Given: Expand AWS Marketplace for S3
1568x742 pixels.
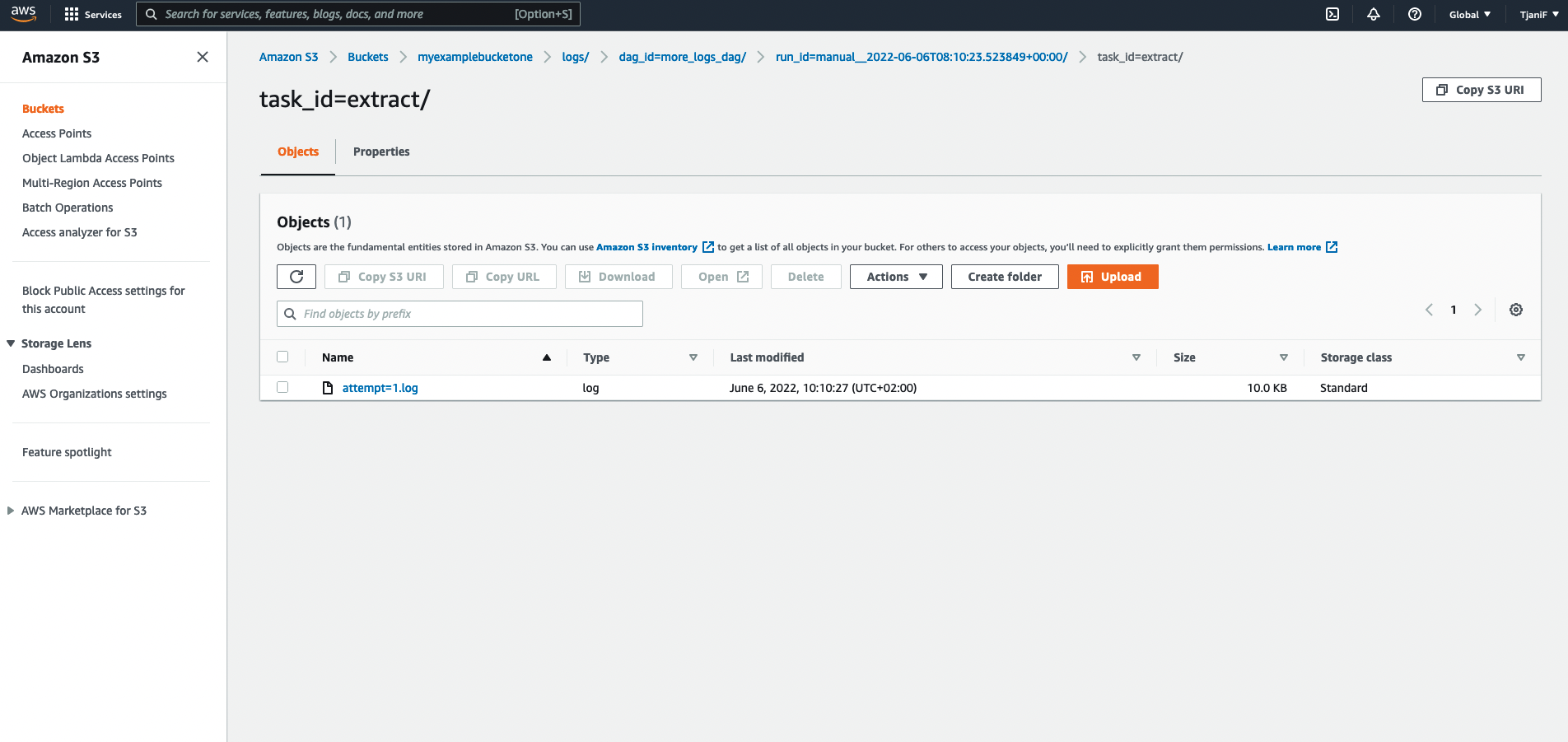Looking at the screenshot, I should [10, 510].
